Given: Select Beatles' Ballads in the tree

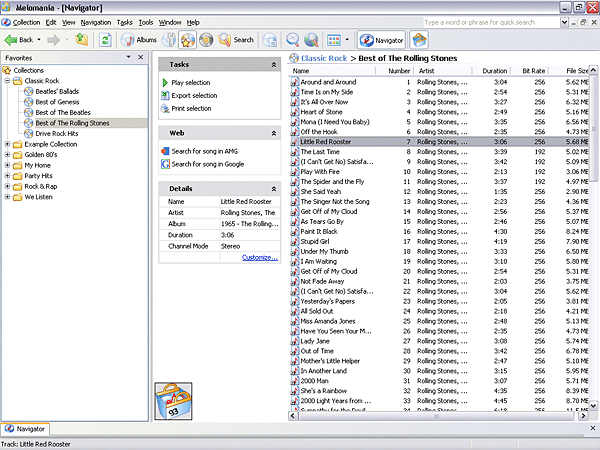Looking at the screenshot, I should (x=57, y=91).
